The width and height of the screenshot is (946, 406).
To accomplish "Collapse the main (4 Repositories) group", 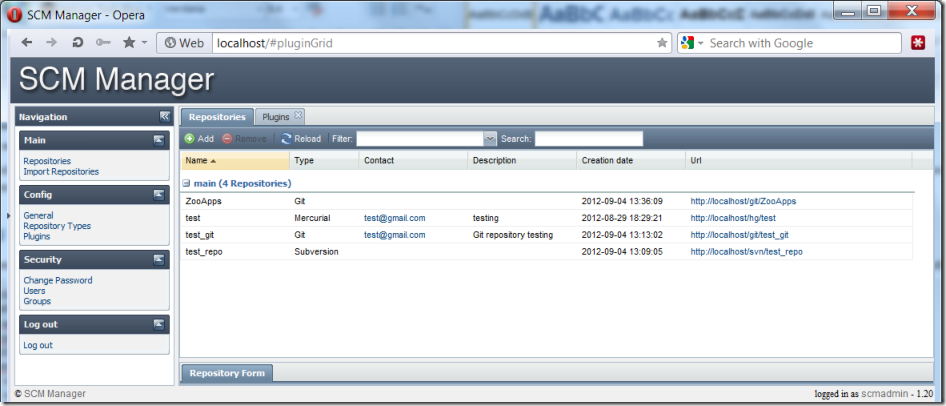I will (186, 184).
